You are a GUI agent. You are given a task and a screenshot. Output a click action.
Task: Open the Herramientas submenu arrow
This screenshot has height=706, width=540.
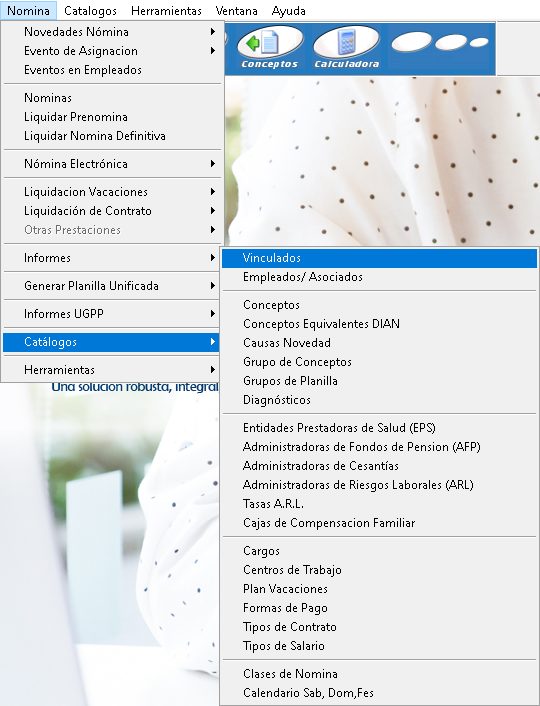point(213,370)
